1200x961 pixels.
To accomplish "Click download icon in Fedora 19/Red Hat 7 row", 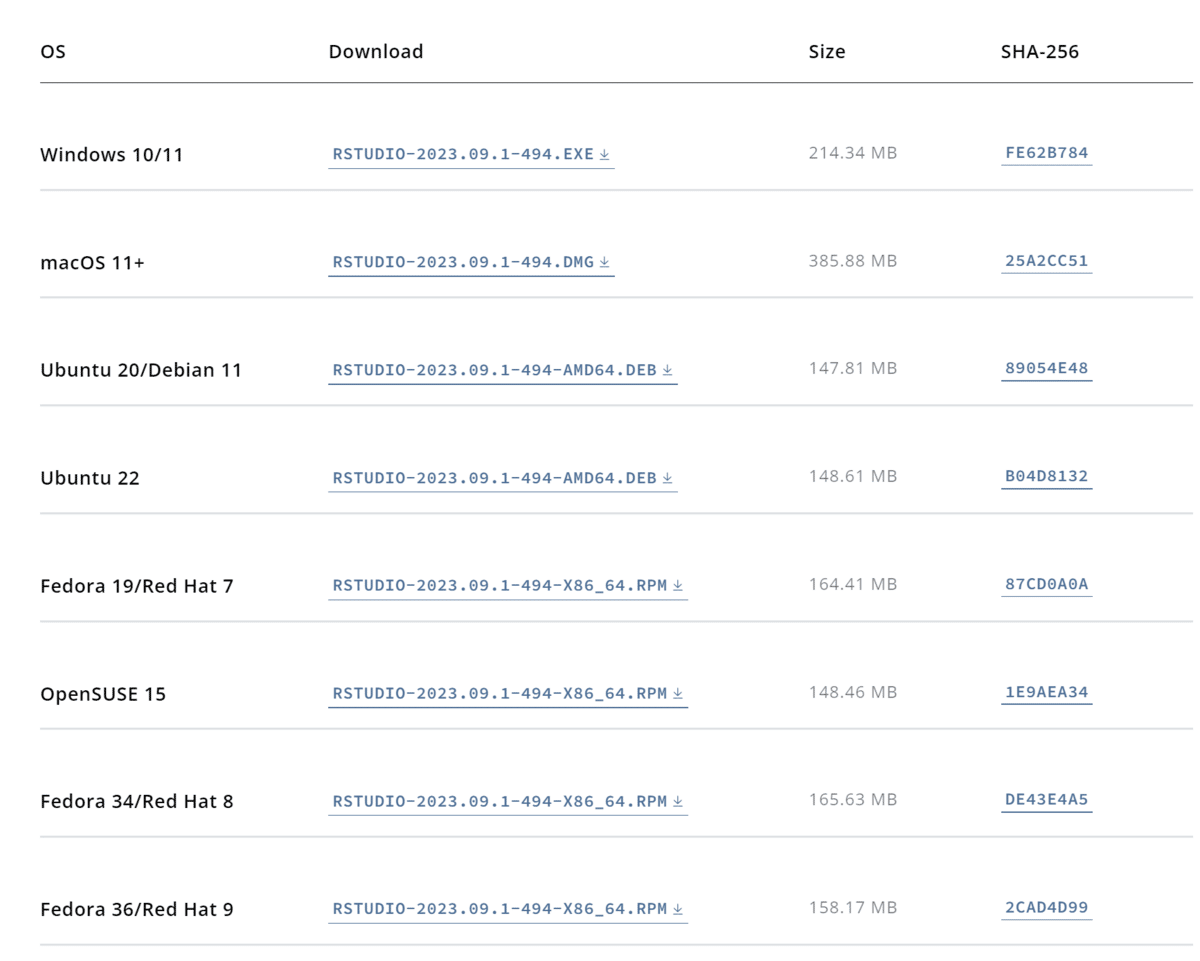I will click(678, 586).
